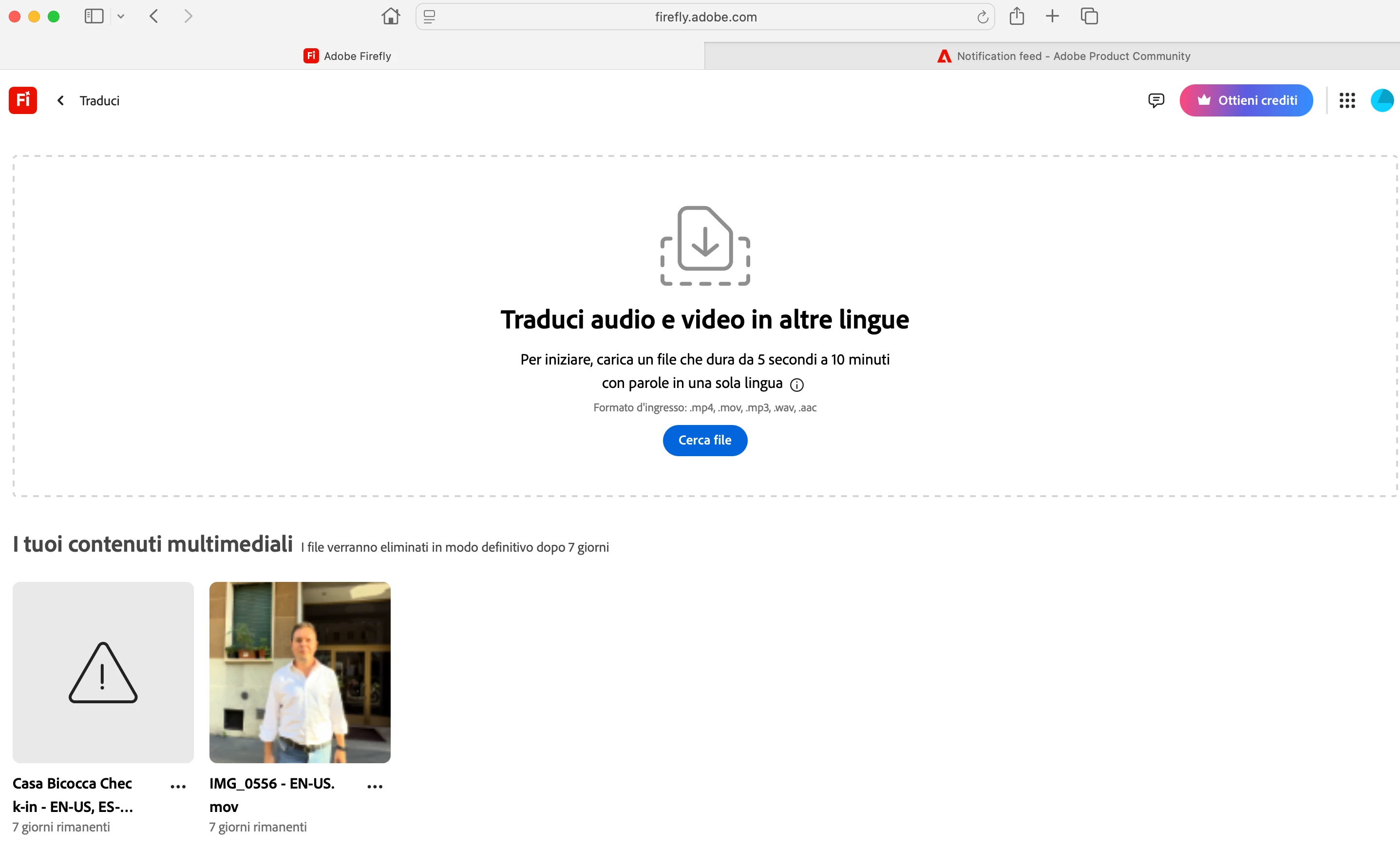Click the file upload drop icon
Screen dimensions: 1400x849
click(704, 245)
